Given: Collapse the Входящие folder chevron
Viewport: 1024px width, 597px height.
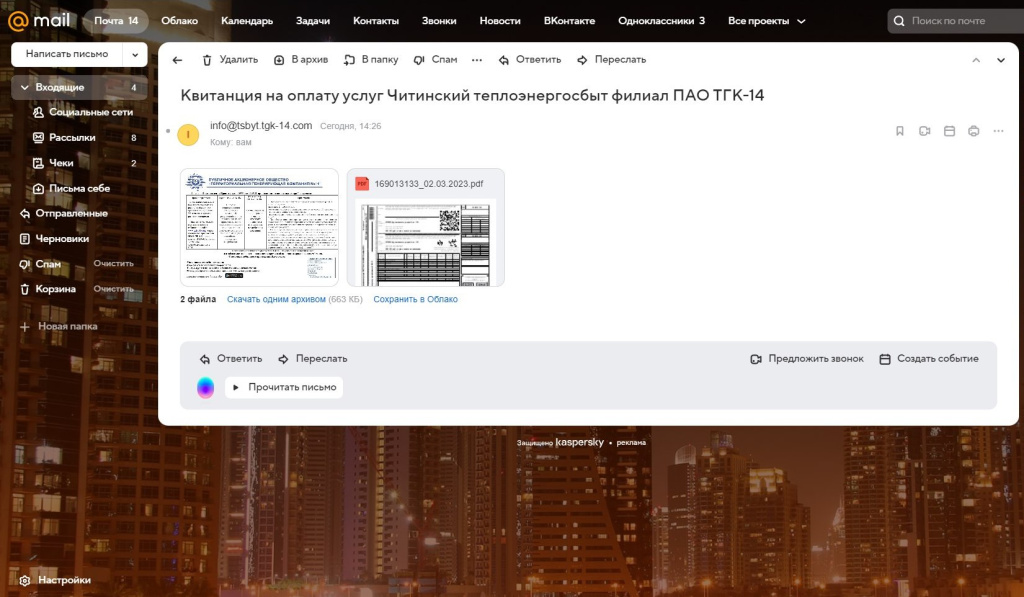Looking at the screenshot, I should pos(25,88).
